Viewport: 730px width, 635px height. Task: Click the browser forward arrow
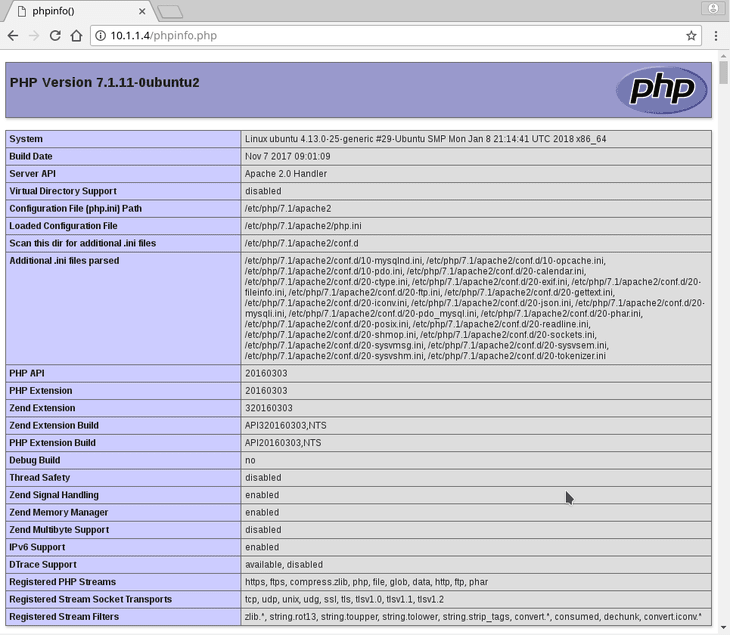click(x=34, y=36)
